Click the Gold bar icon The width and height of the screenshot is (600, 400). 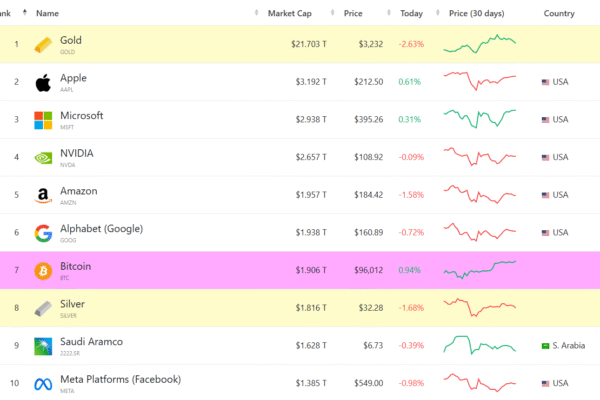43,45
